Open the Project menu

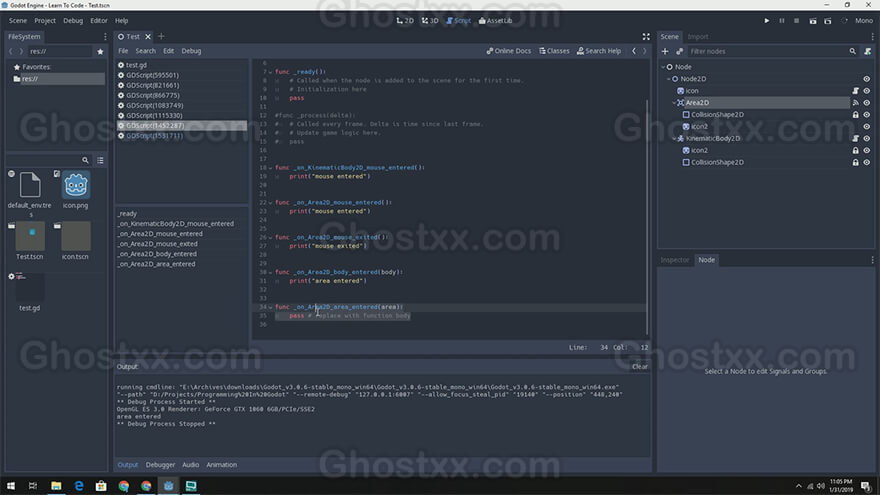click(x=45, y=21)
